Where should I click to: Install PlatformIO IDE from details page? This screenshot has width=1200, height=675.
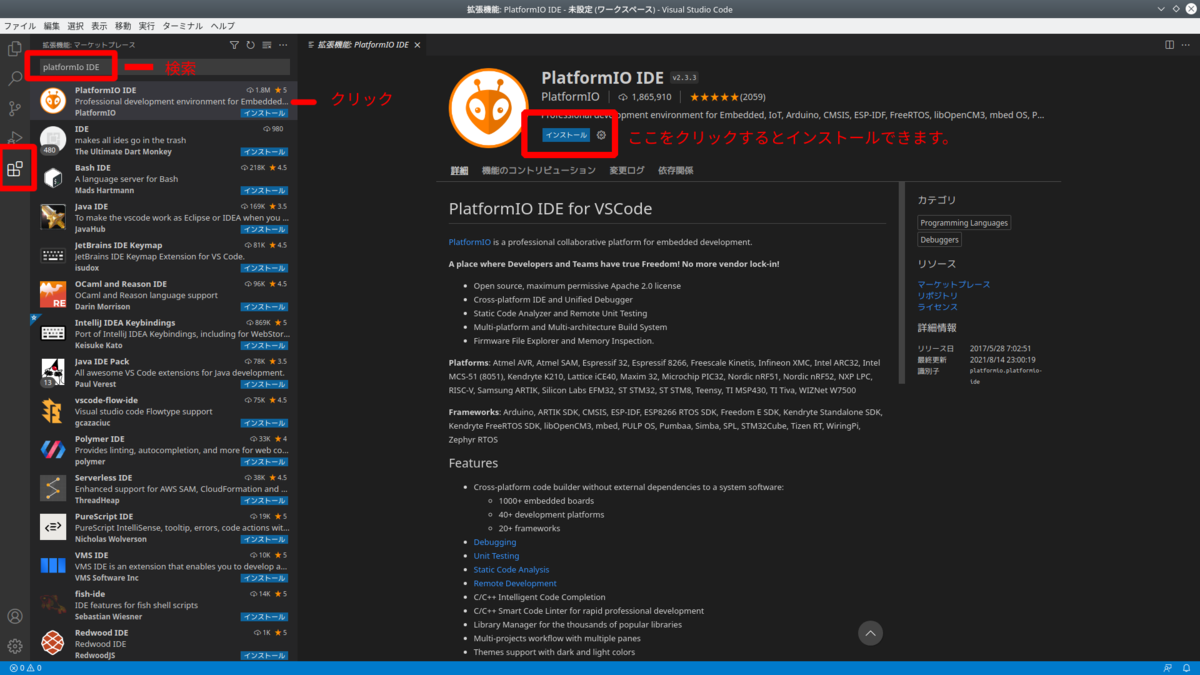[566, 135]
